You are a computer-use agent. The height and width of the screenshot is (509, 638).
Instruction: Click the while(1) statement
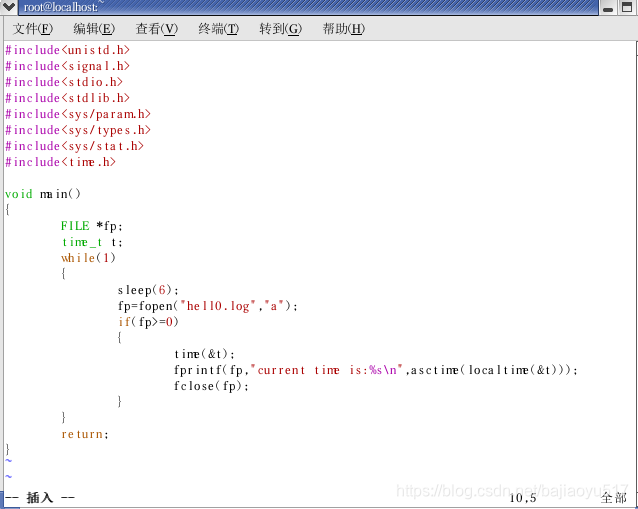(x=89, y=258)
